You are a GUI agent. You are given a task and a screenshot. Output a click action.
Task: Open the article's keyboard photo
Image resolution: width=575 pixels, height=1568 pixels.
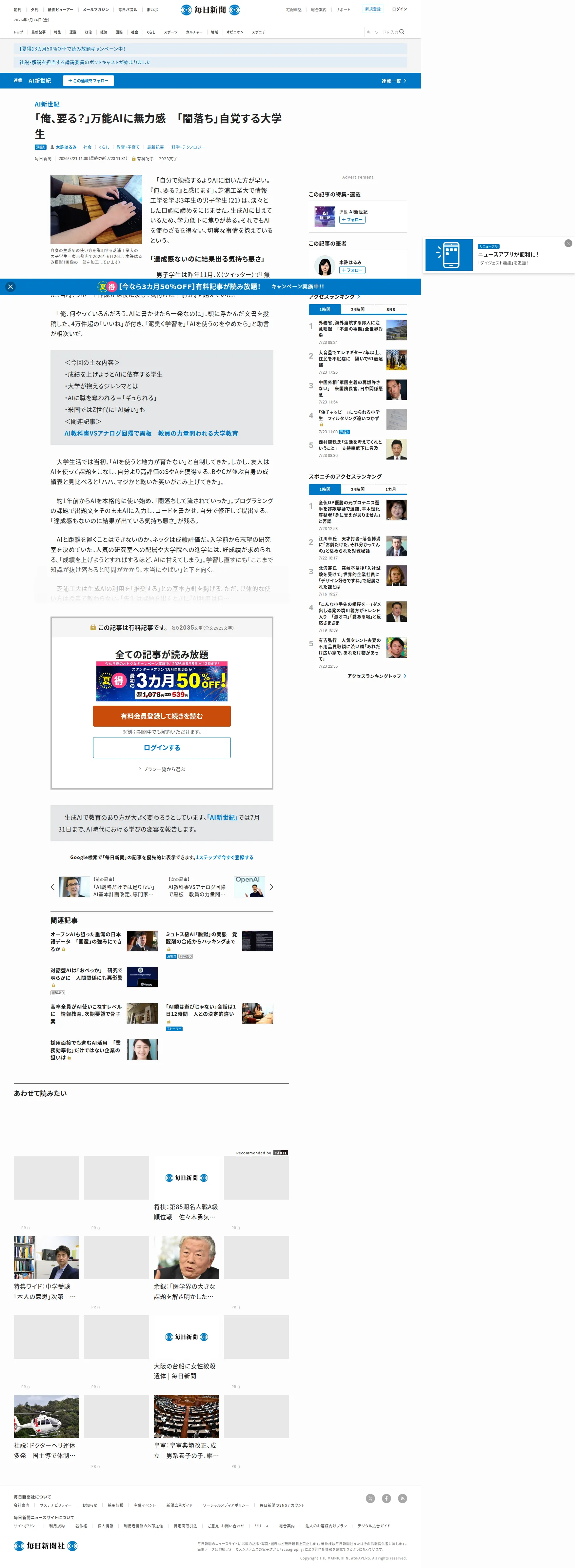tap(96, 209)
